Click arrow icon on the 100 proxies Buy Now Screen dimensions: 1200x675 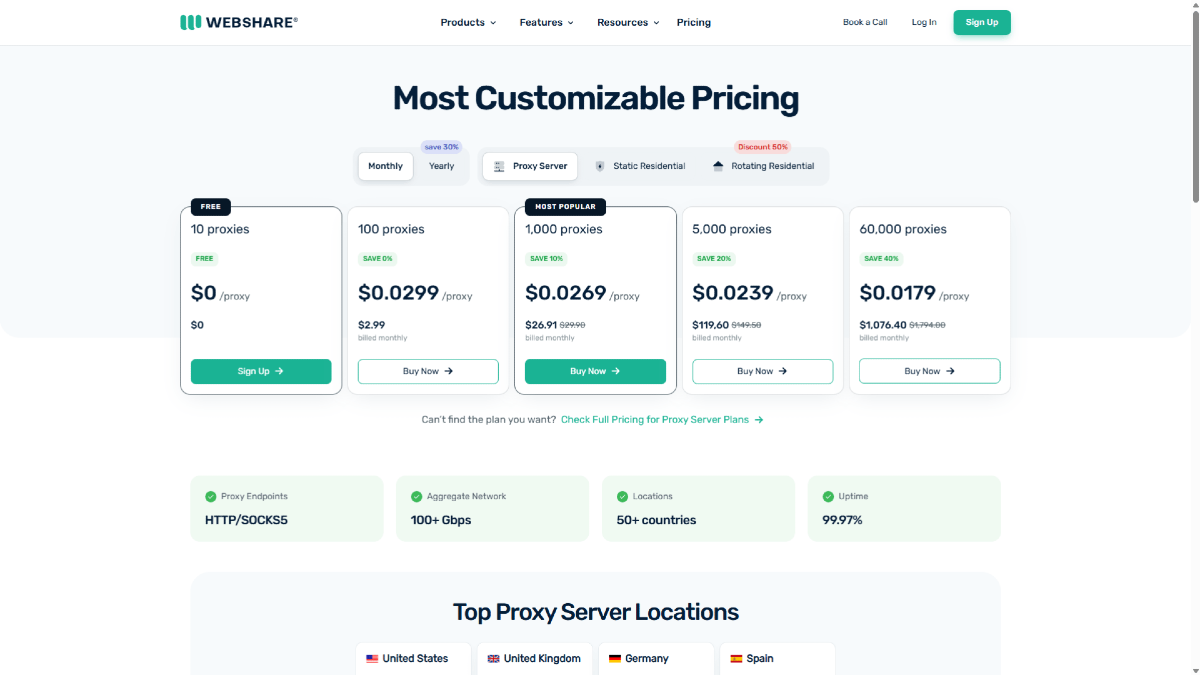[449, 371]
